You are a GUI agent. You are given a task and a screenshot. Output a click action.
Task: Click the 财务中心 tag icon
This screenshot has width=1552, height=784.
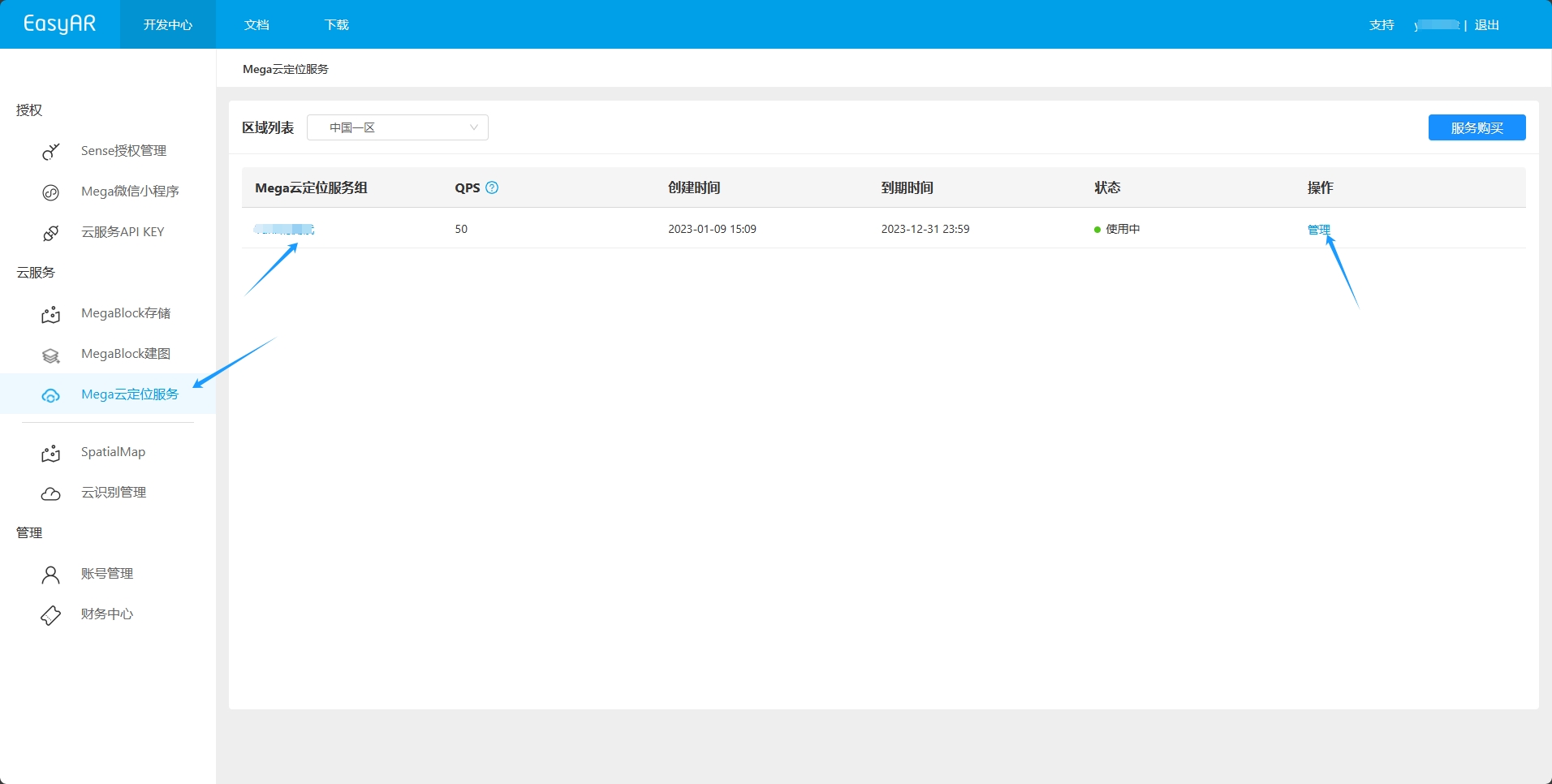pyautogui.click(x=50, y=615)
